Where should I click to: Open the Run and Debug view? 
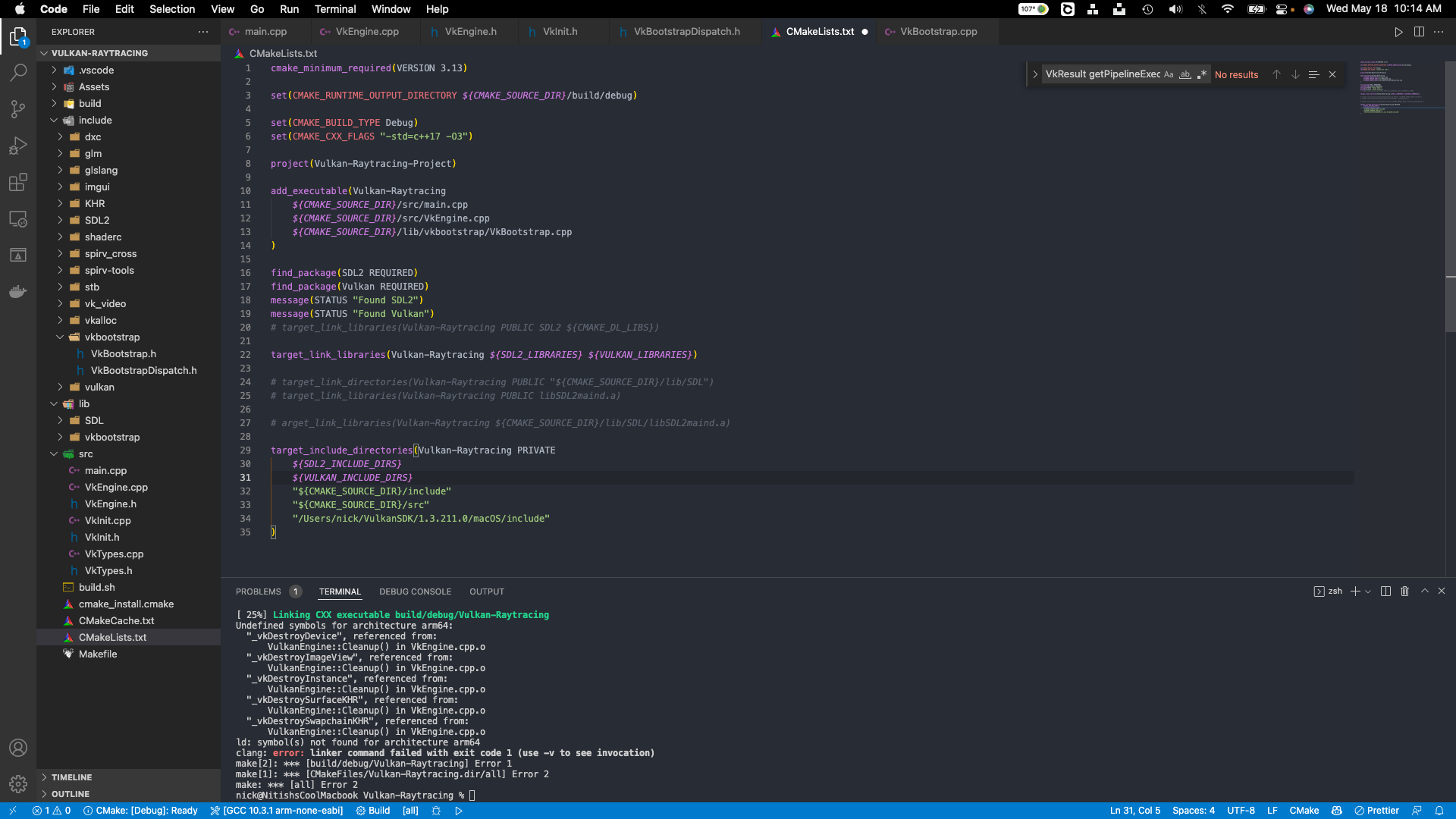pyautogui.click(x=18, y=146)
